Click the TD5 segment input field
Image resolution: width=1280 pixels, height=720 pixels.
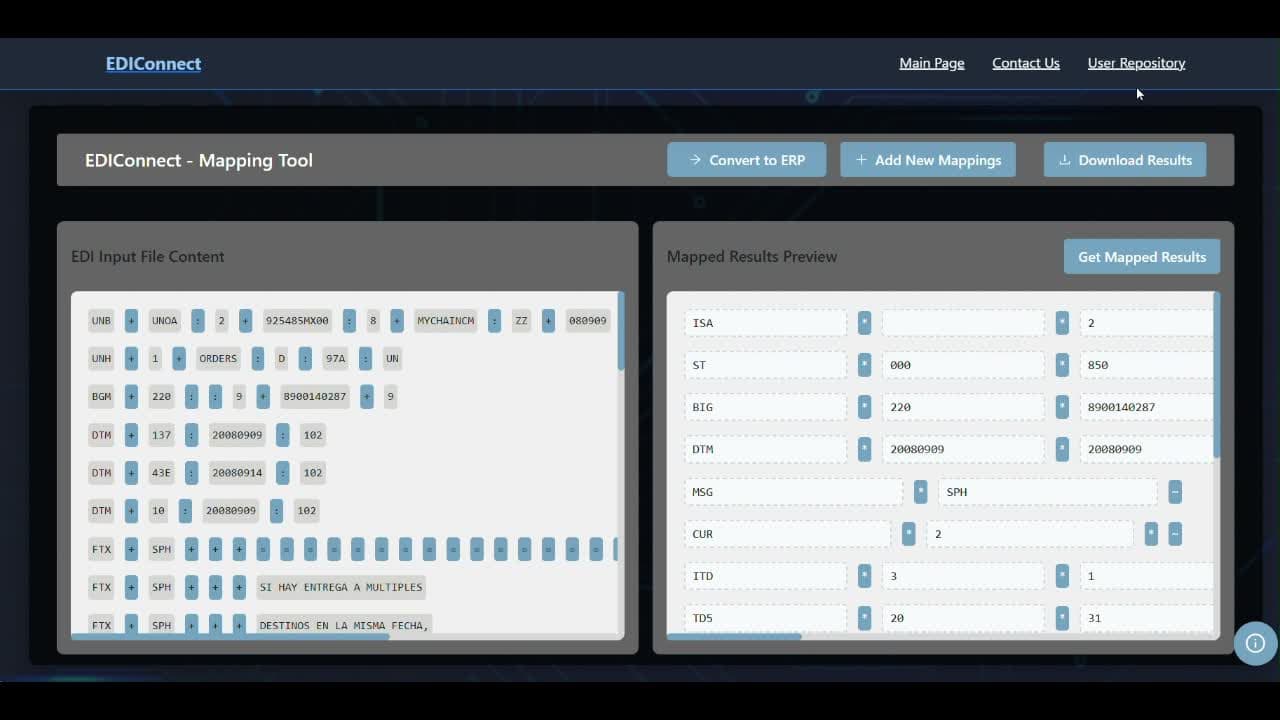point(765,618)
